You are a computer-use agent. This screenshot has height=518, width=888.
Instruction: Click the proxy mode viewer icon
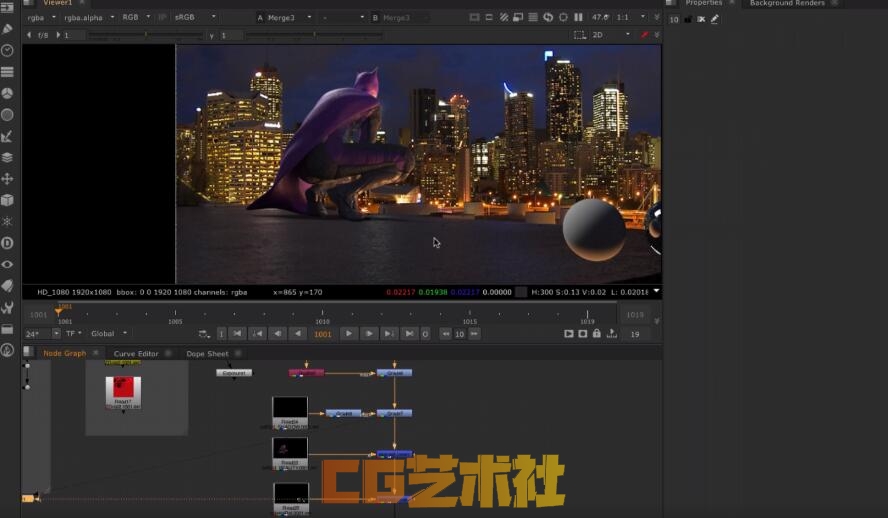click(518, 18)
